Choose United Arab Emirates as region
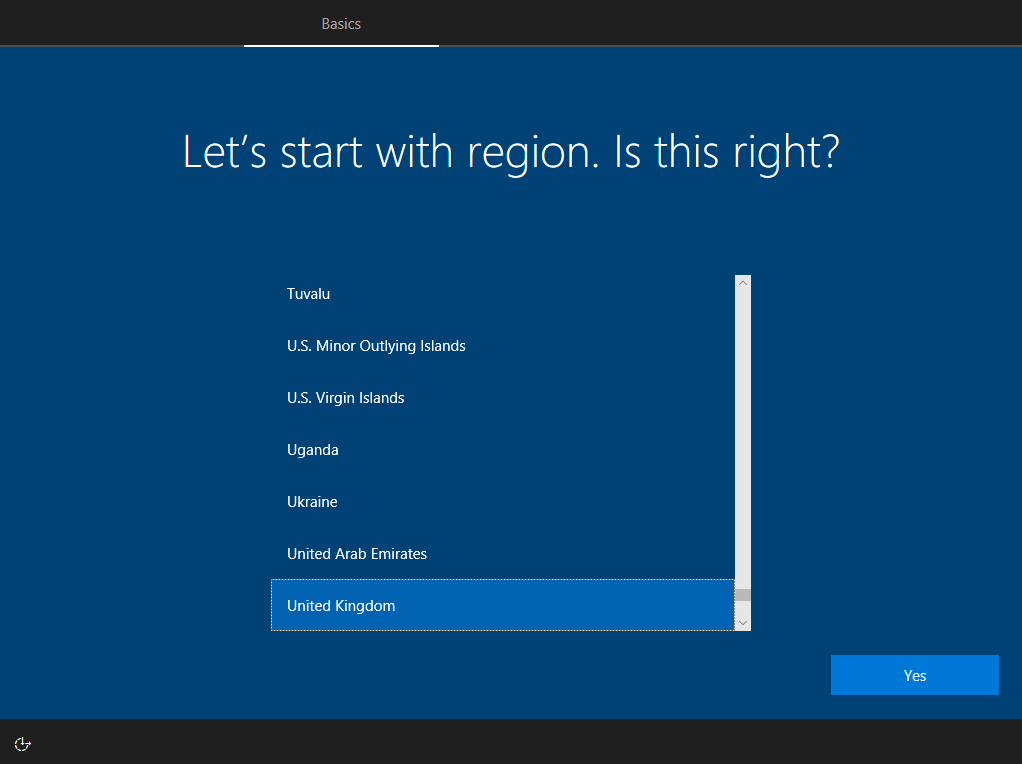Screen dimensions: 1022x764 point(356,553)
